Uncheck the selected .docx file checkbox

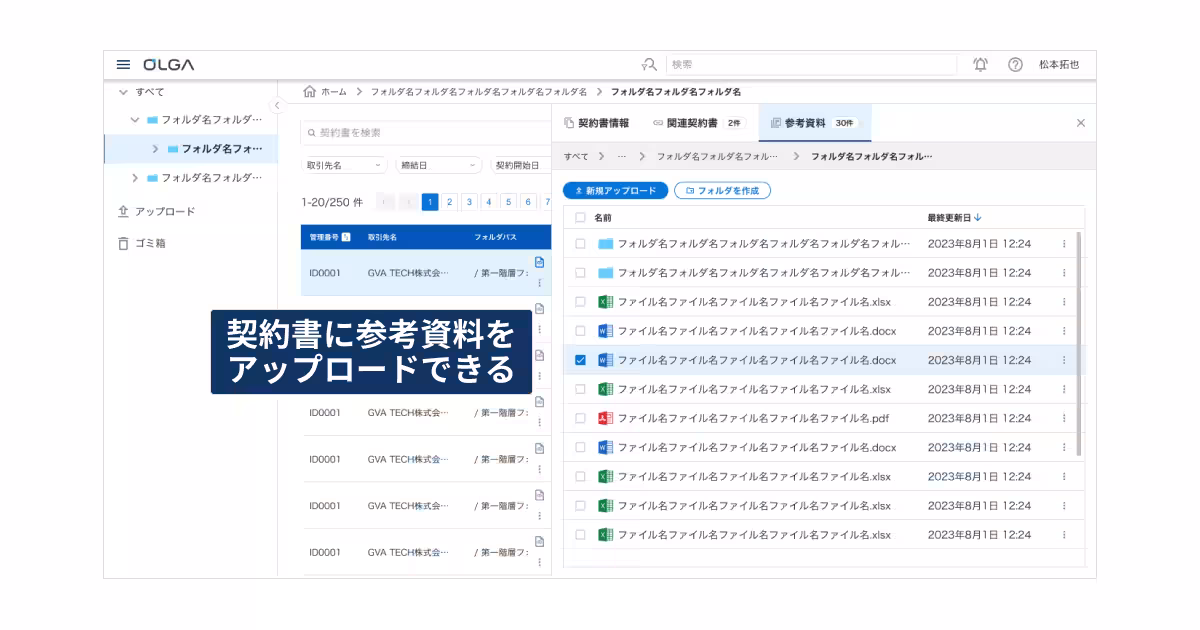[x=580, y=360]
